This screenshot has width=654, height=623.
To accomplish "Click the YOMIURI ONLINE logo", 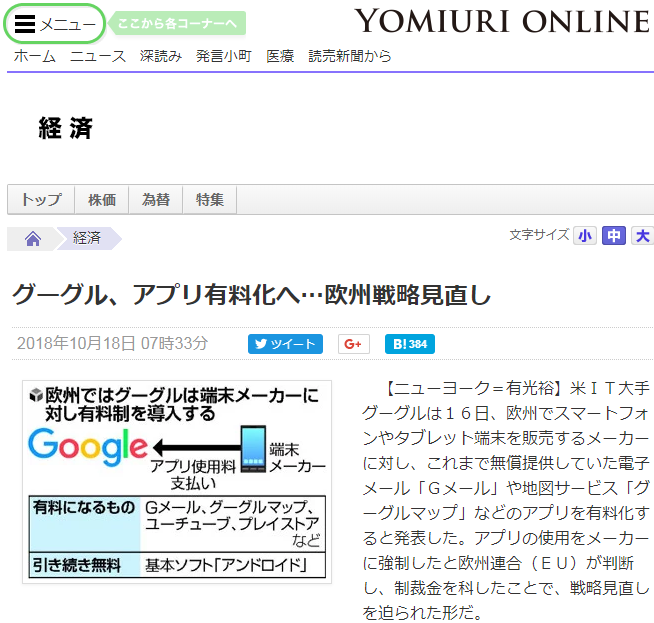I will click(503, 21).
